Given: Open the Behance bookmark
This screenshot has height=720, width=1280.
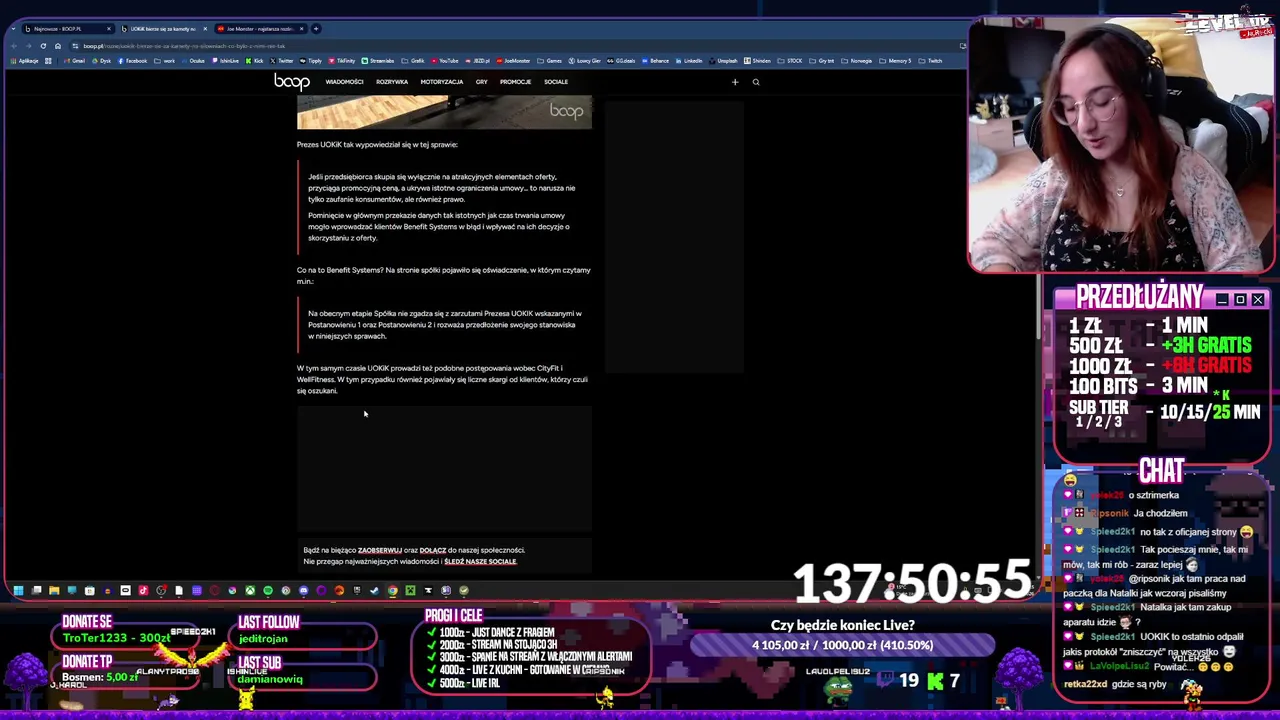Looking at the screenshot, I should point(655,61).
